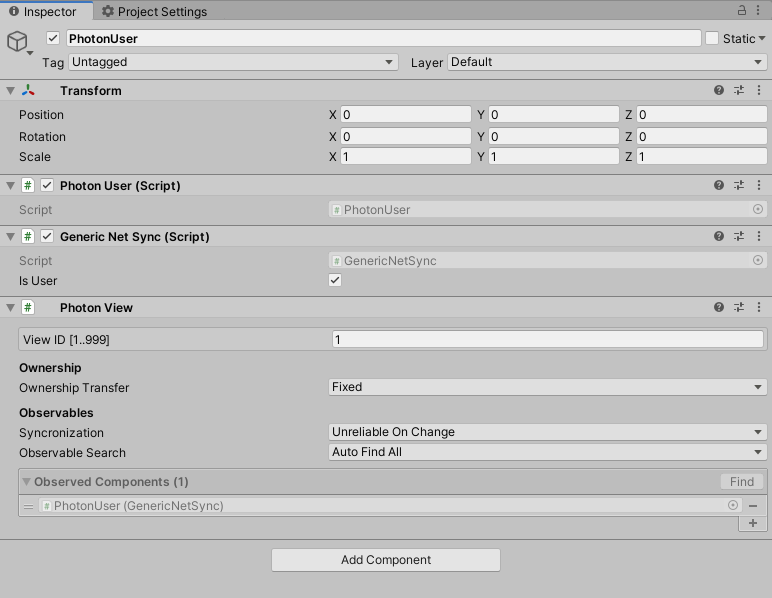772x598 pixels.
Task: Click the Add Component button
Action: point(386,560)
